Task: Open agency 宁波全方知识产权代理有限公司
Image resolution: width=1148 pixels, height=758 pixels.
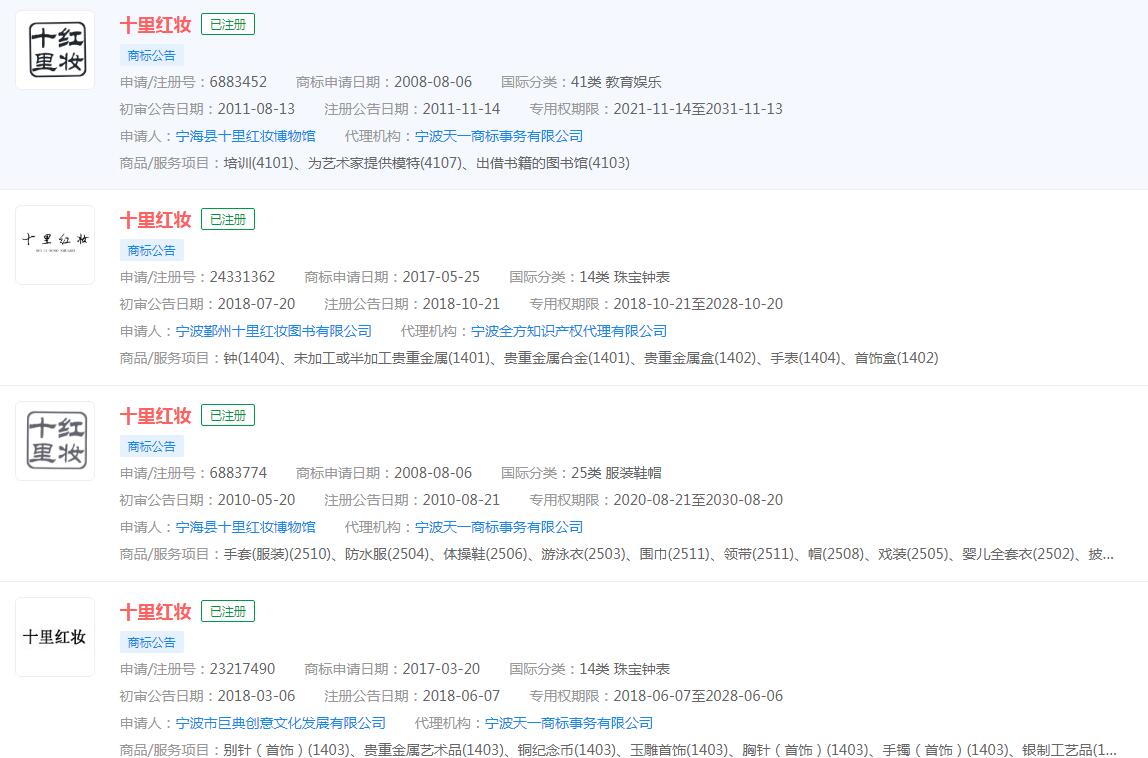Action: pos(569,331)
